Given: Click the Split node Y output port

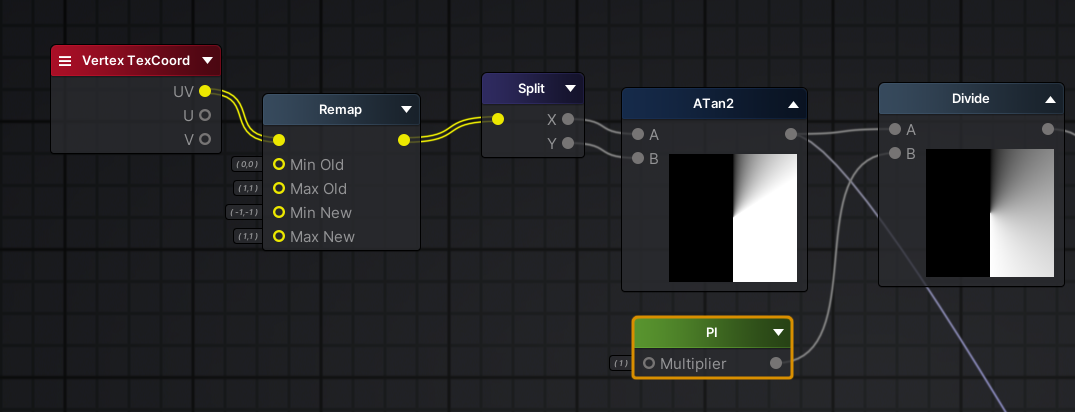Looking at the screenshot, I should (568, 143).
